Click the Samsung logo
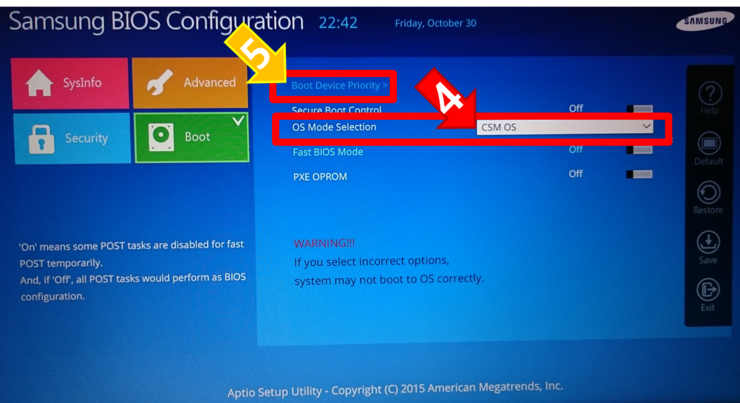 tap(705, 21)
